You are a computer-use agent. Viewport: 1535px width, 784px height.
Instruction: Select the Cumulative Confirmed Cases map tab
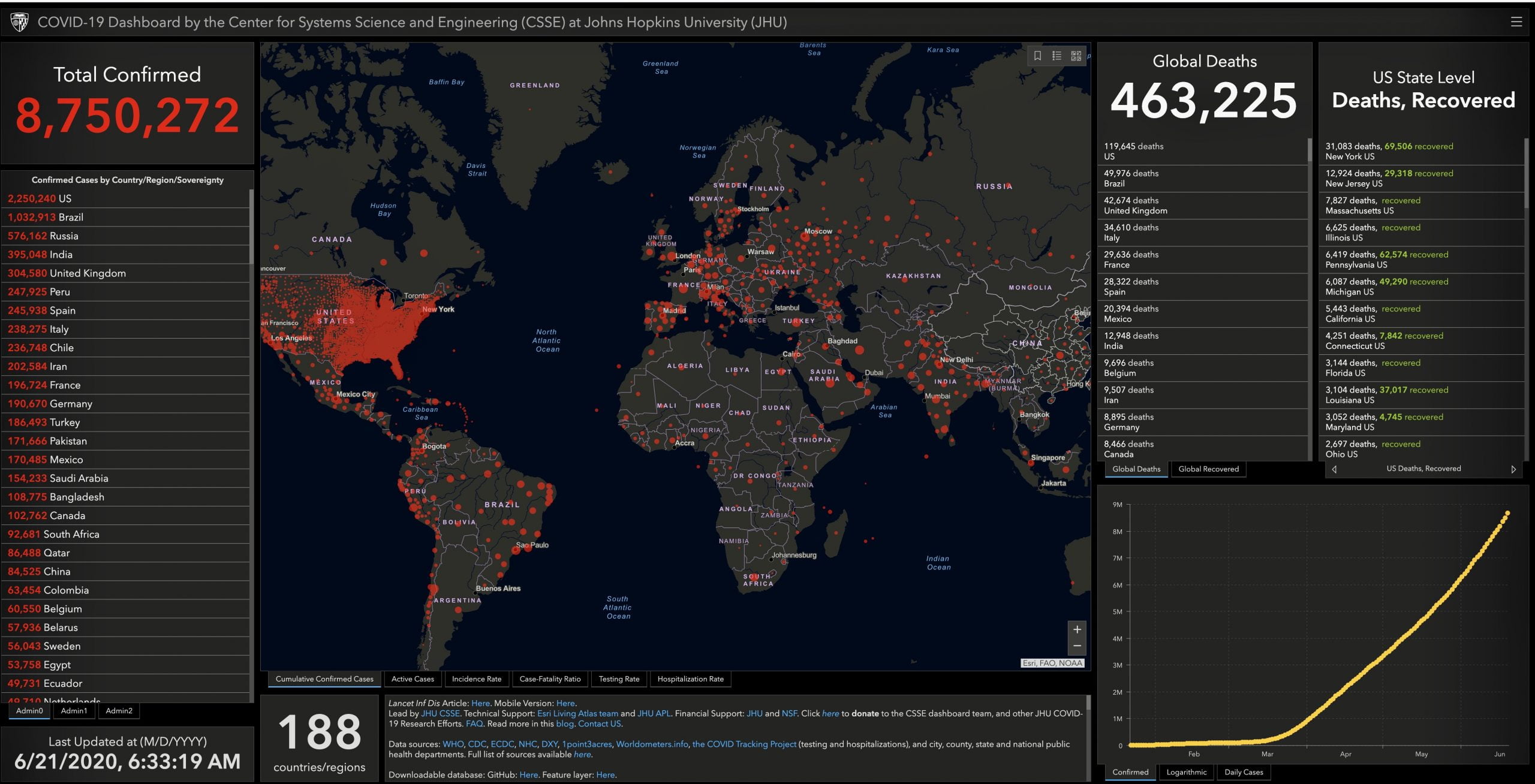pos(324,679)
